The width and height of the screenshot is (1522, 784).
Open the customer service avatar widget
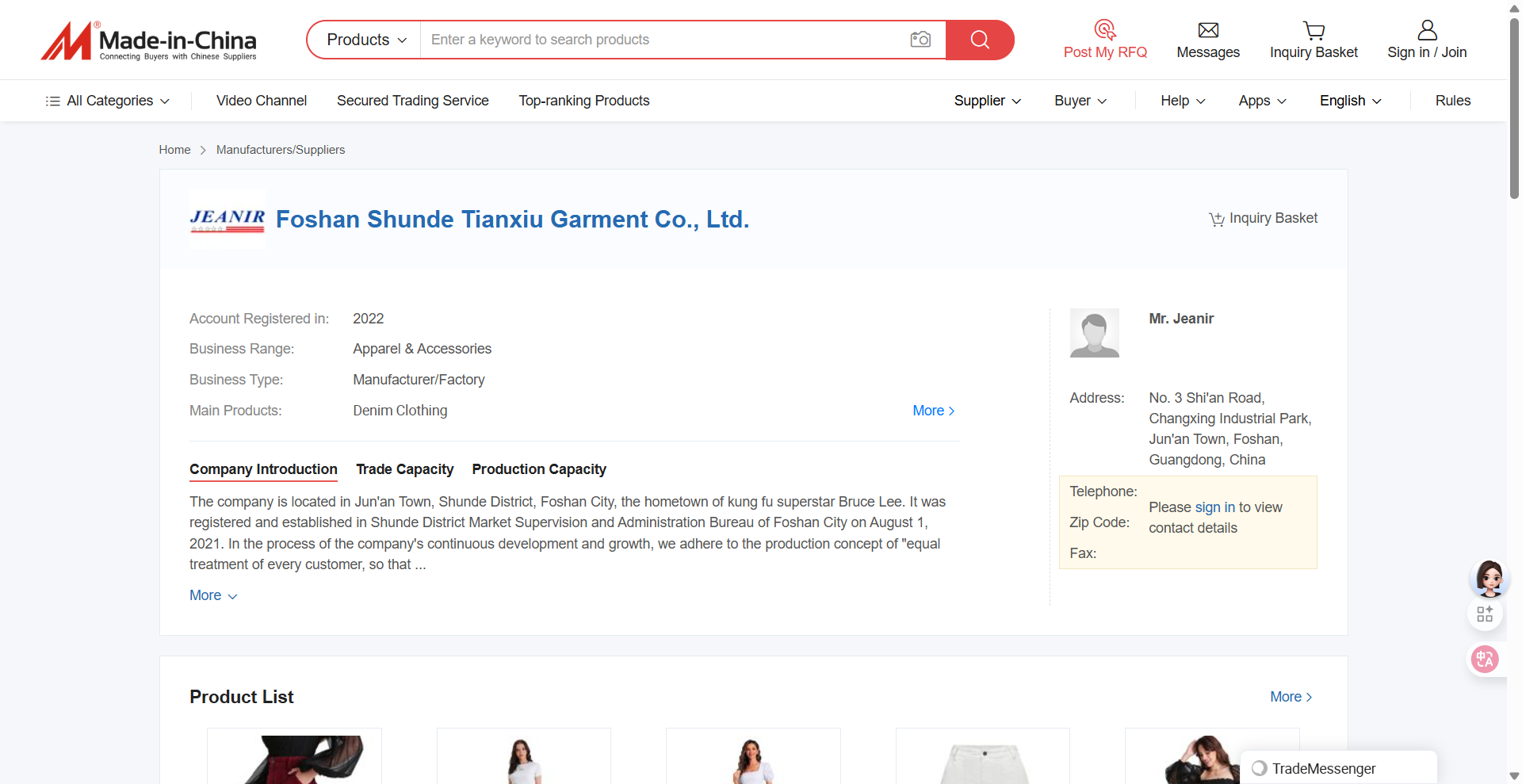(1489, 578)
